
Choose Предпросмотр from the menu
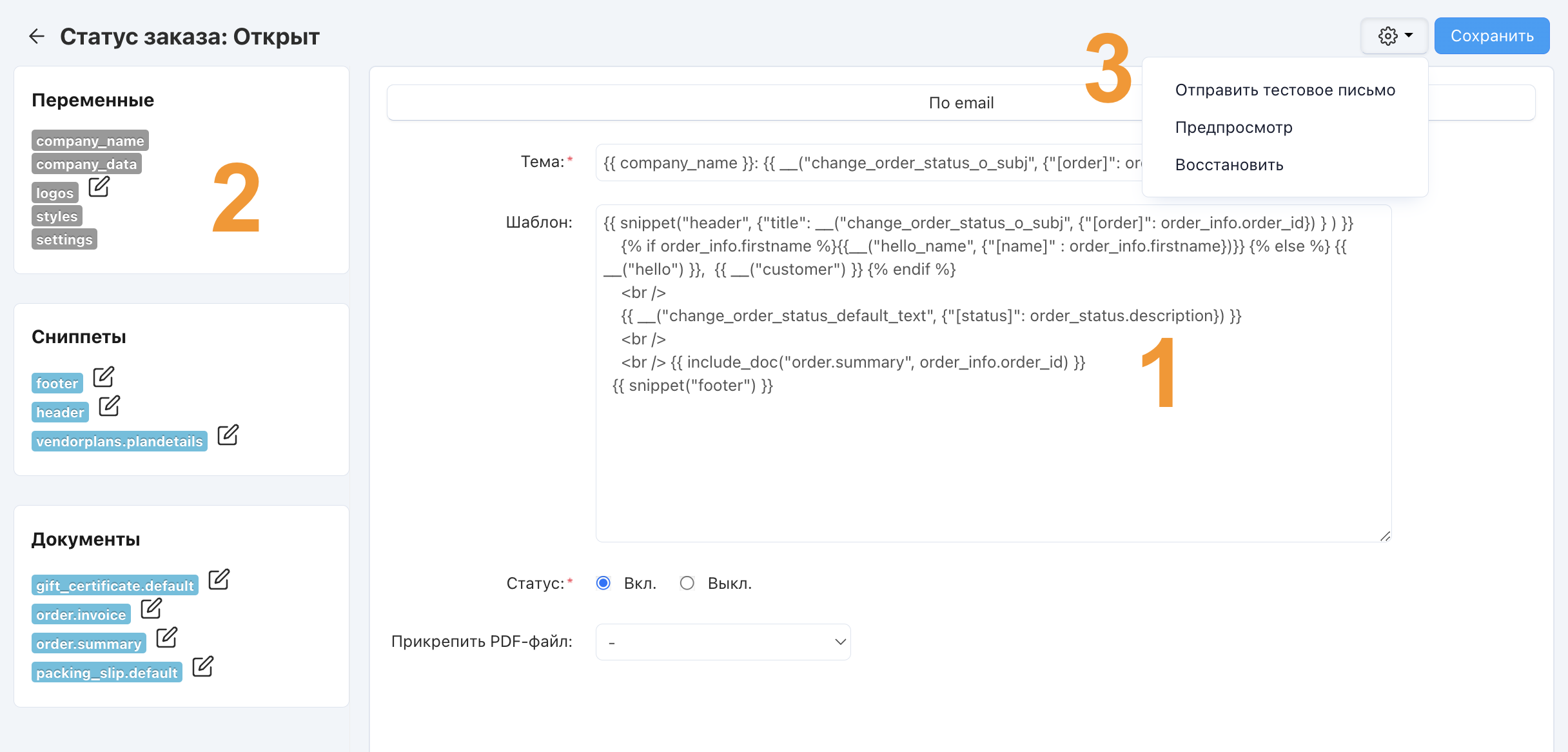click(1233, 128)
